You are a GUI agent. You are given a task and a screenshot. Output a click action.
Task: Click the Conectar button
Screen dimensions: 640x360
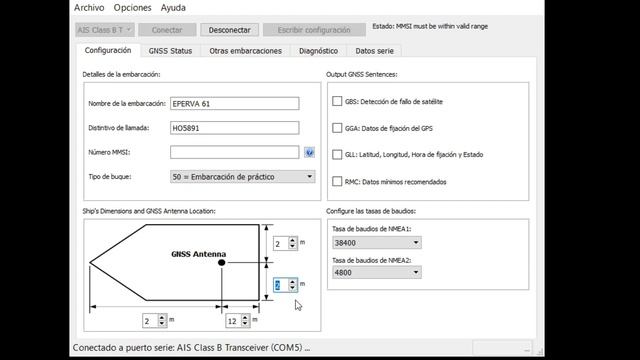(x=167, y=30)
